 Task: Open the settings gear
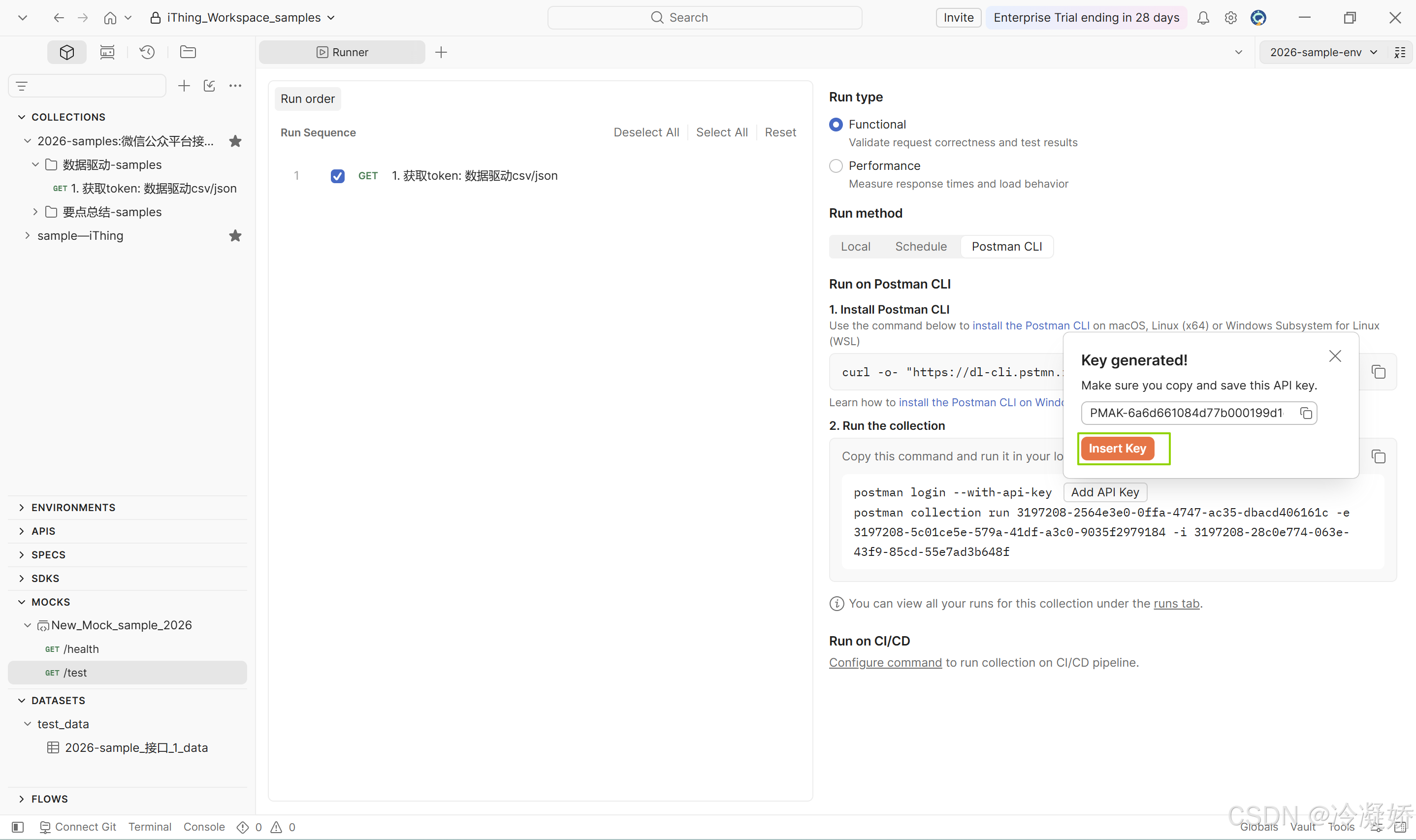[x=1230, y=18]
